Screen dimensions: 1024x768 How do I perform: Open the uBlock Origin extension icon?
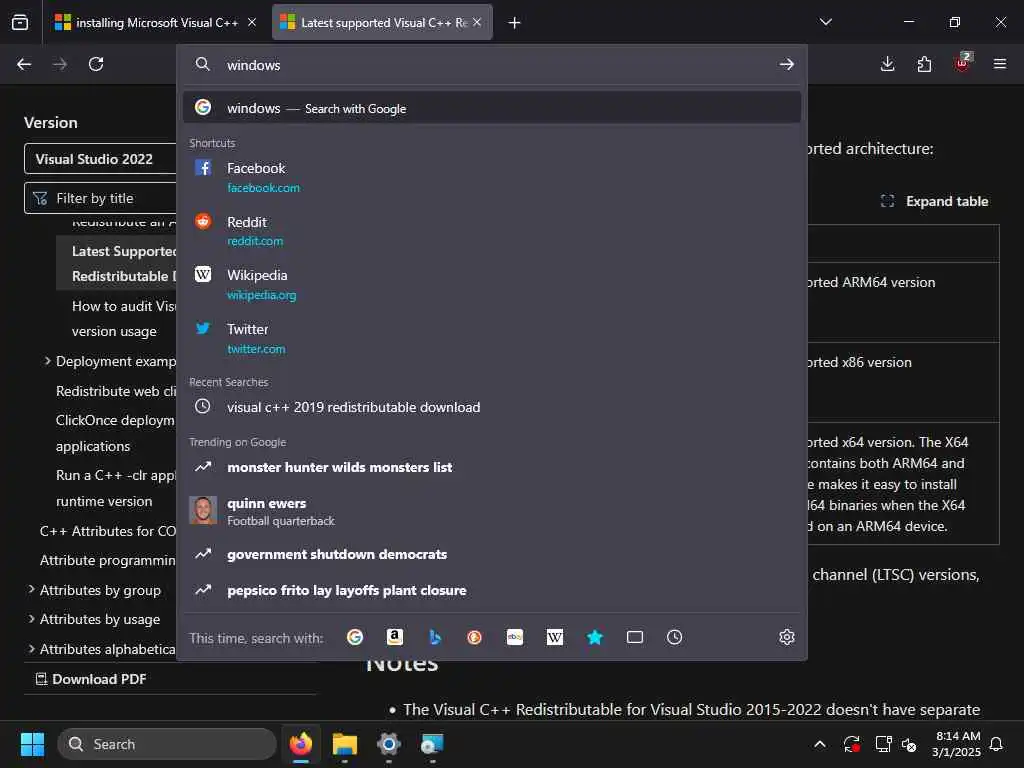[962, 63]
